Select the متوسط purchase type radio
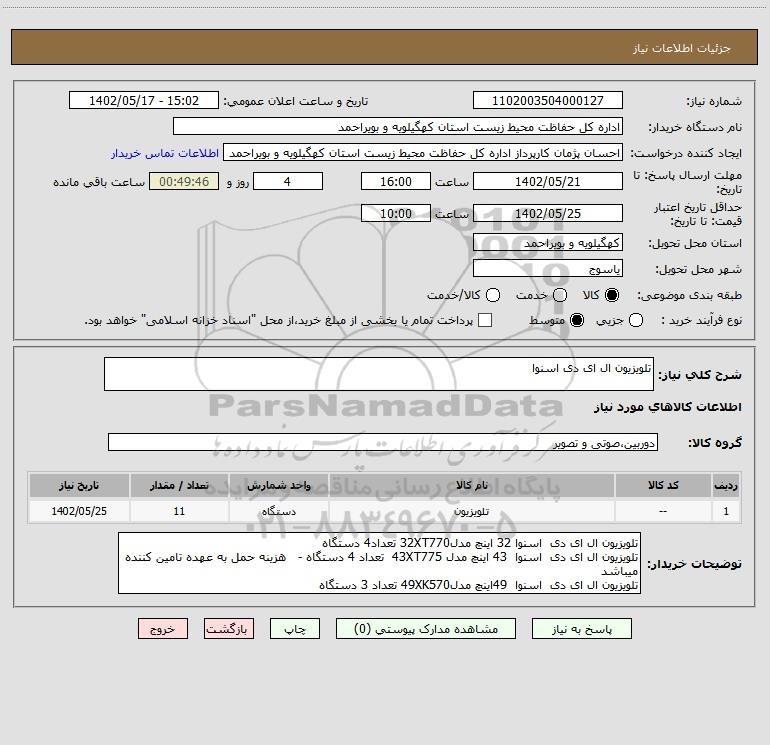Image resolution: width=770 pixels, height=745 pixels. point(577,321)
